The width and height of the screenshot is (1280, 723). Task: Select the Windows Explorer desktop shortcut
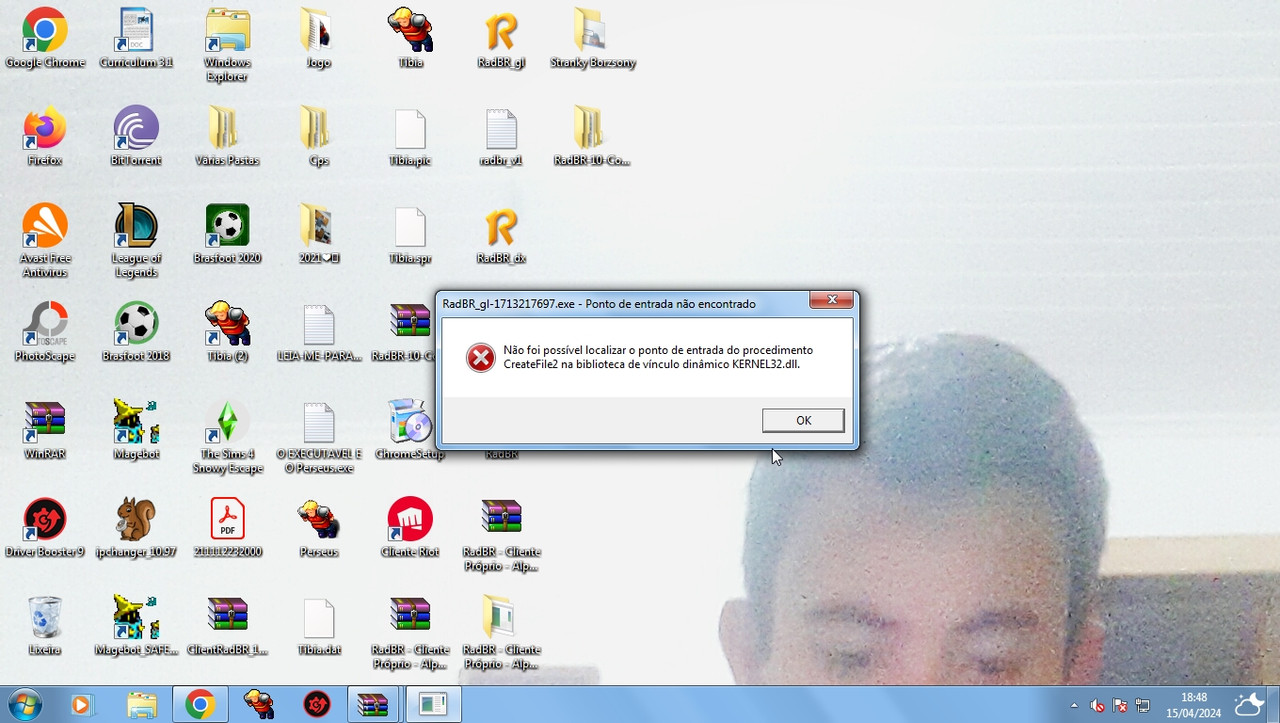tap(227, 45)
